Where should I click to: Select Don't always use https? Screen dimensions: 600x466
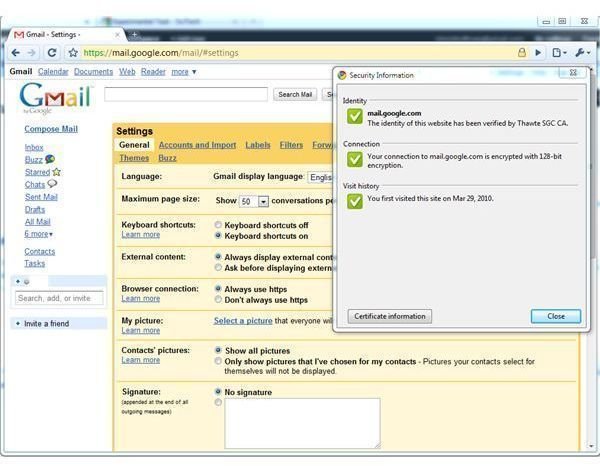click(x=218, y=300)
